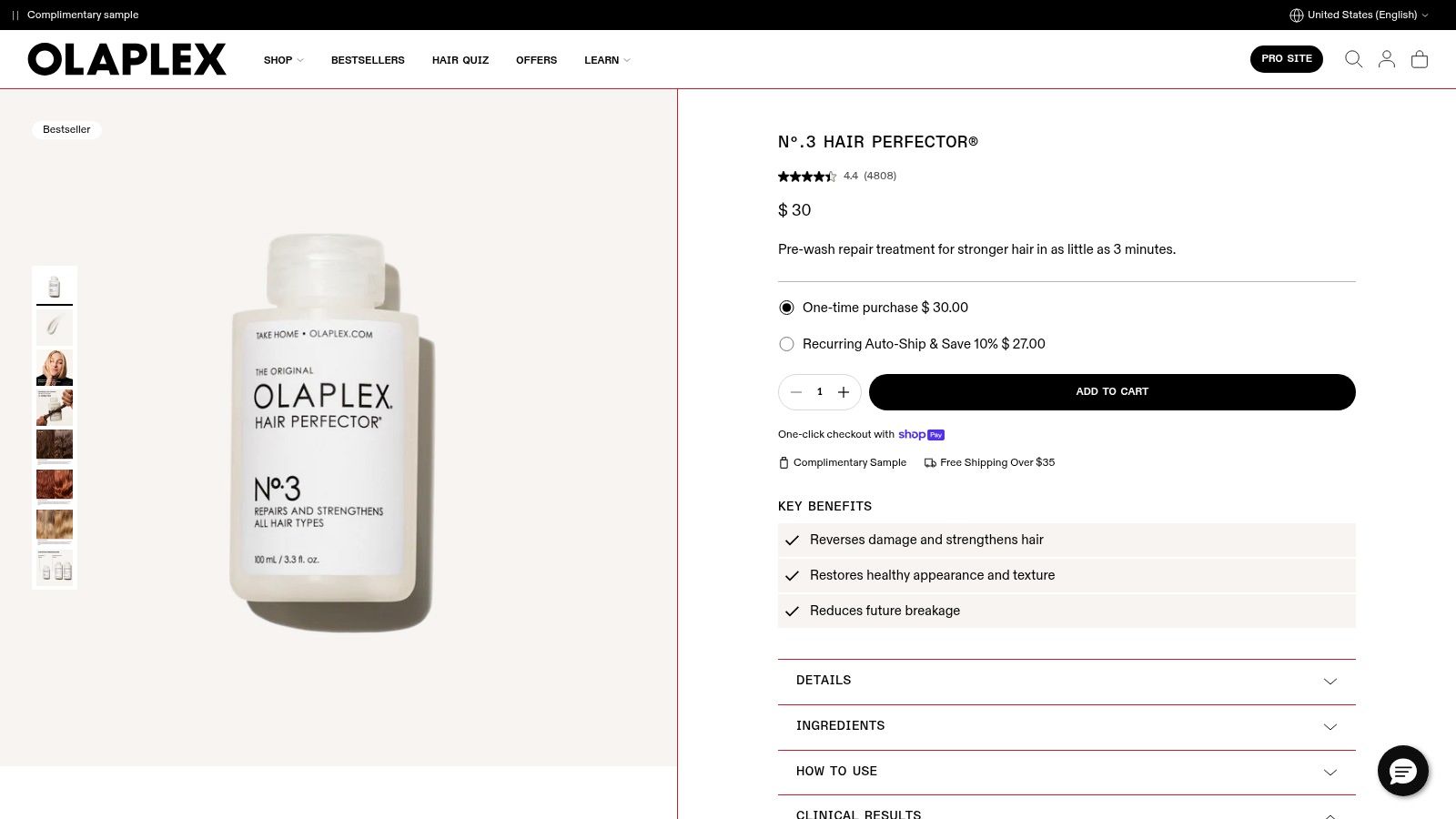Pause the announcement bar rotation
This screenshot has width=1456, height=819.
tap(15, 15)
